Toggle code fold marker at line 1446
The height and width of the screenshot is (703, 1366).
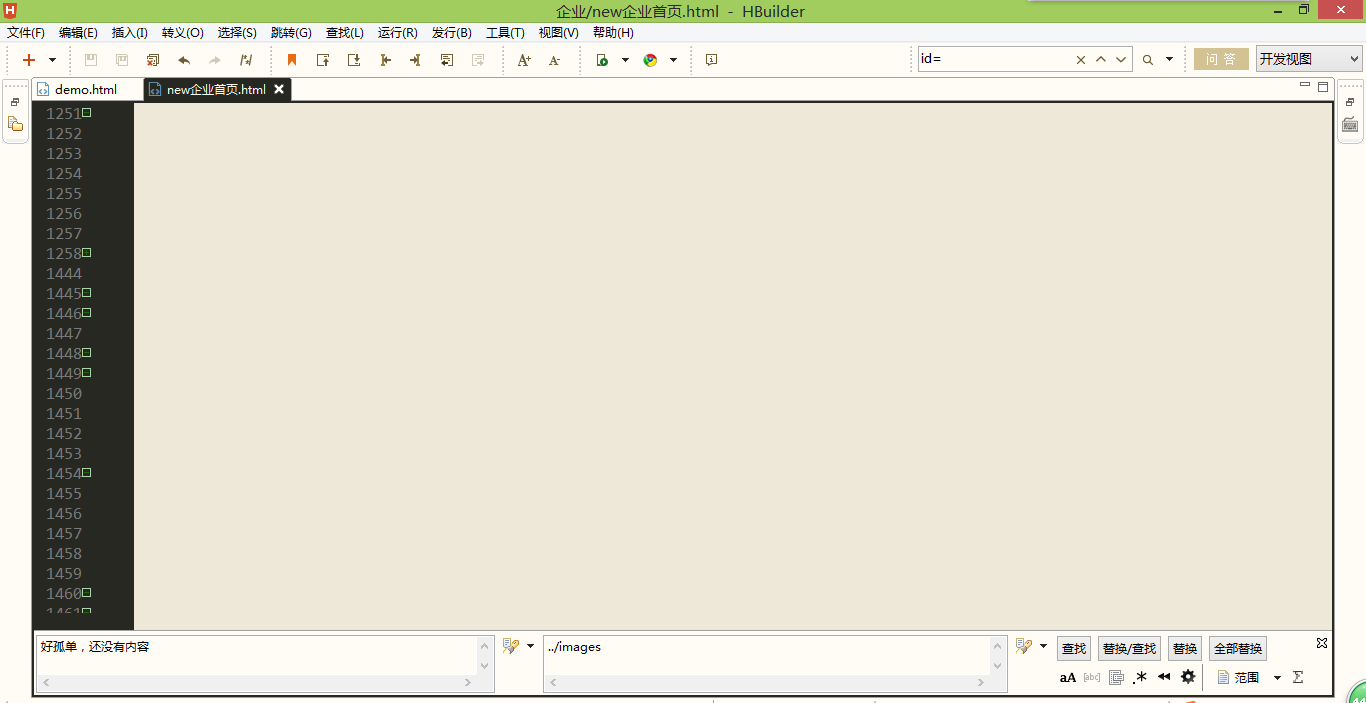87,312
